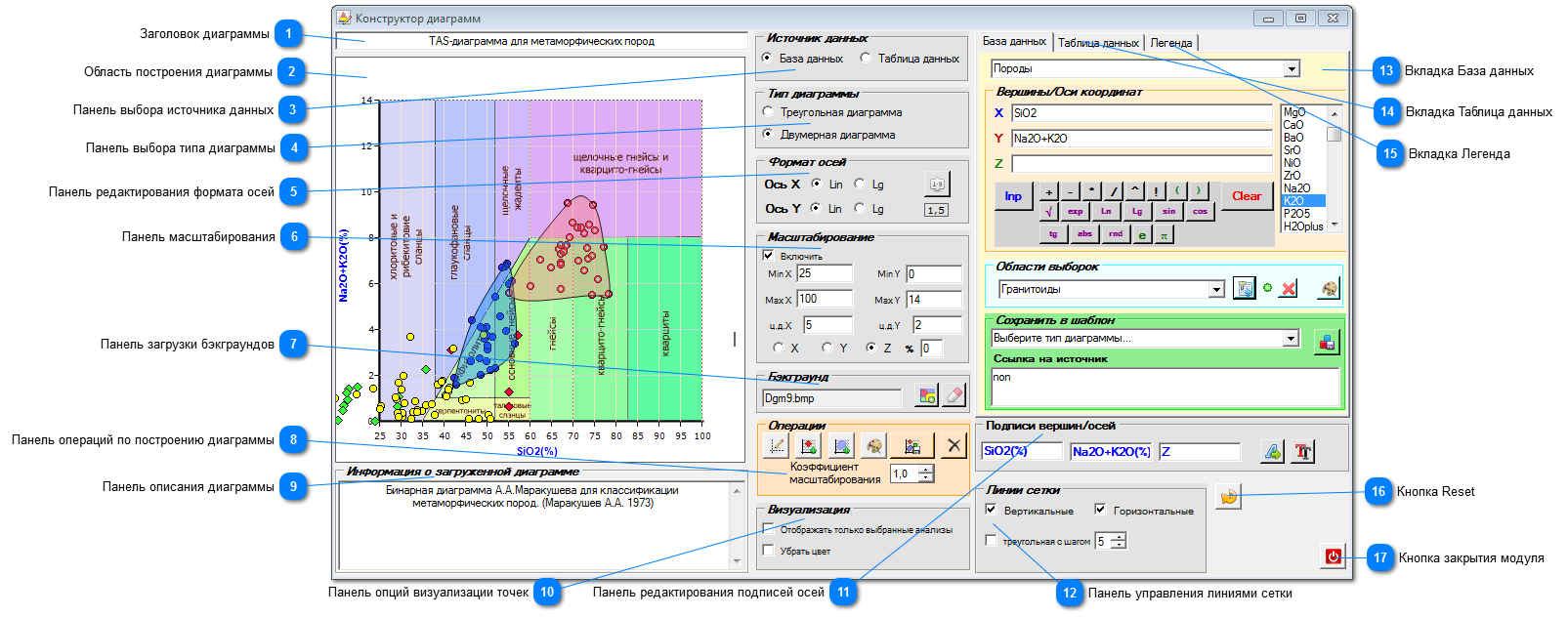Click the Ln function key

[x=1106, y=211]
